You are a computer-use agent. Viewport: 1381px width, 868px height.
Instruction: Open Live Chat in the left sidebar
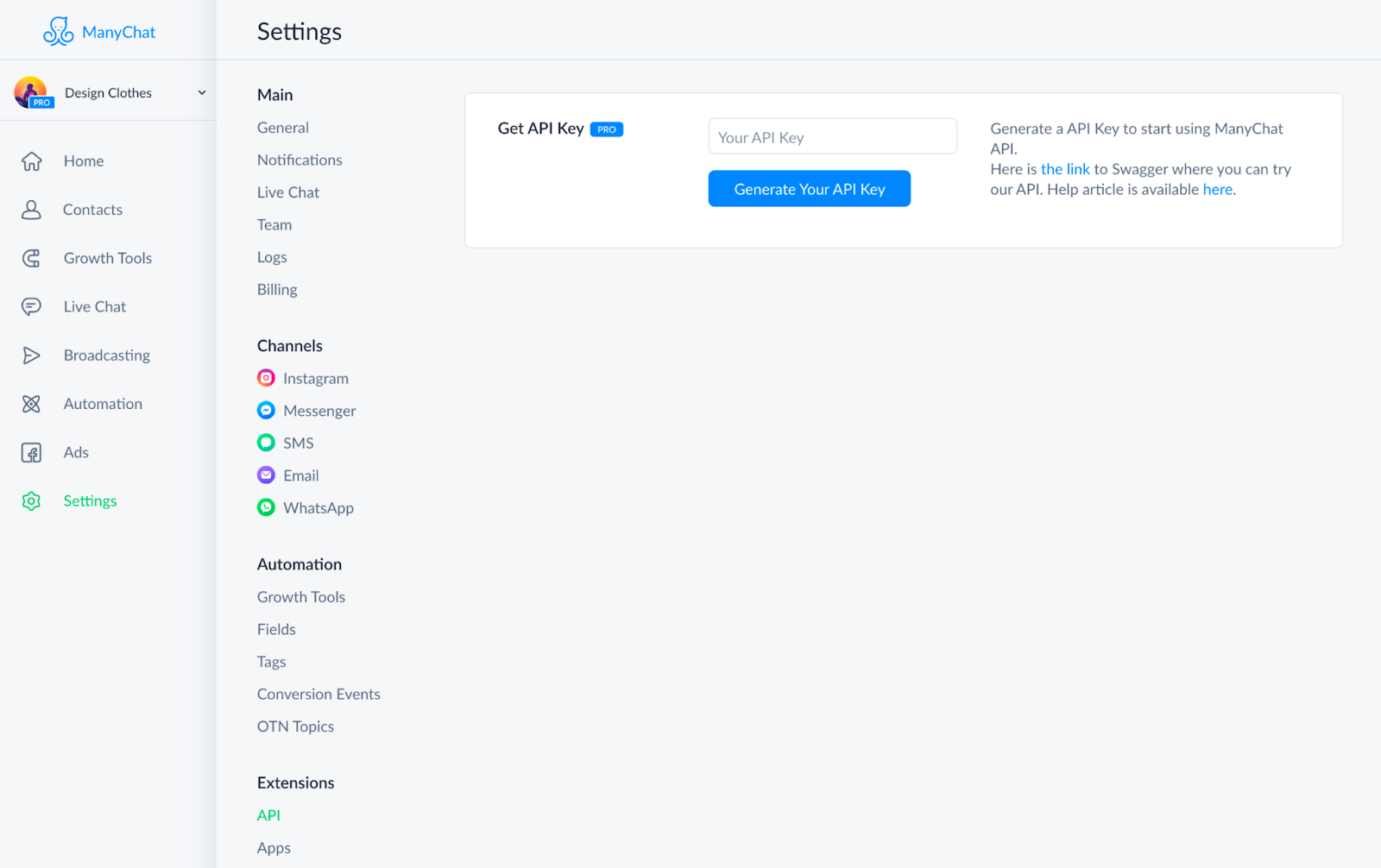(x=95, y=306)
